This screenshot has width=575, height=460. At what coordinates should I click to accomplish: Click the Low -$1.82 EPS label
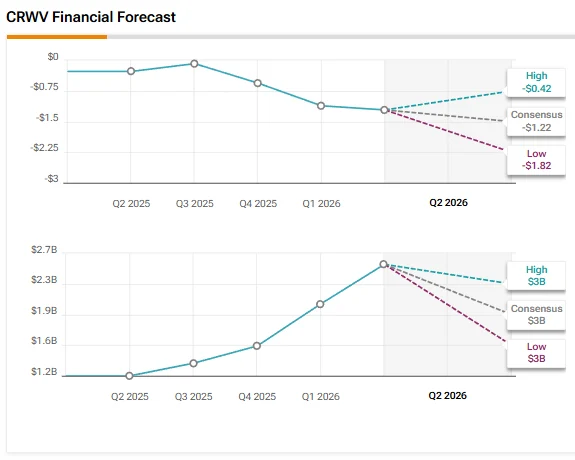point(536,160)
